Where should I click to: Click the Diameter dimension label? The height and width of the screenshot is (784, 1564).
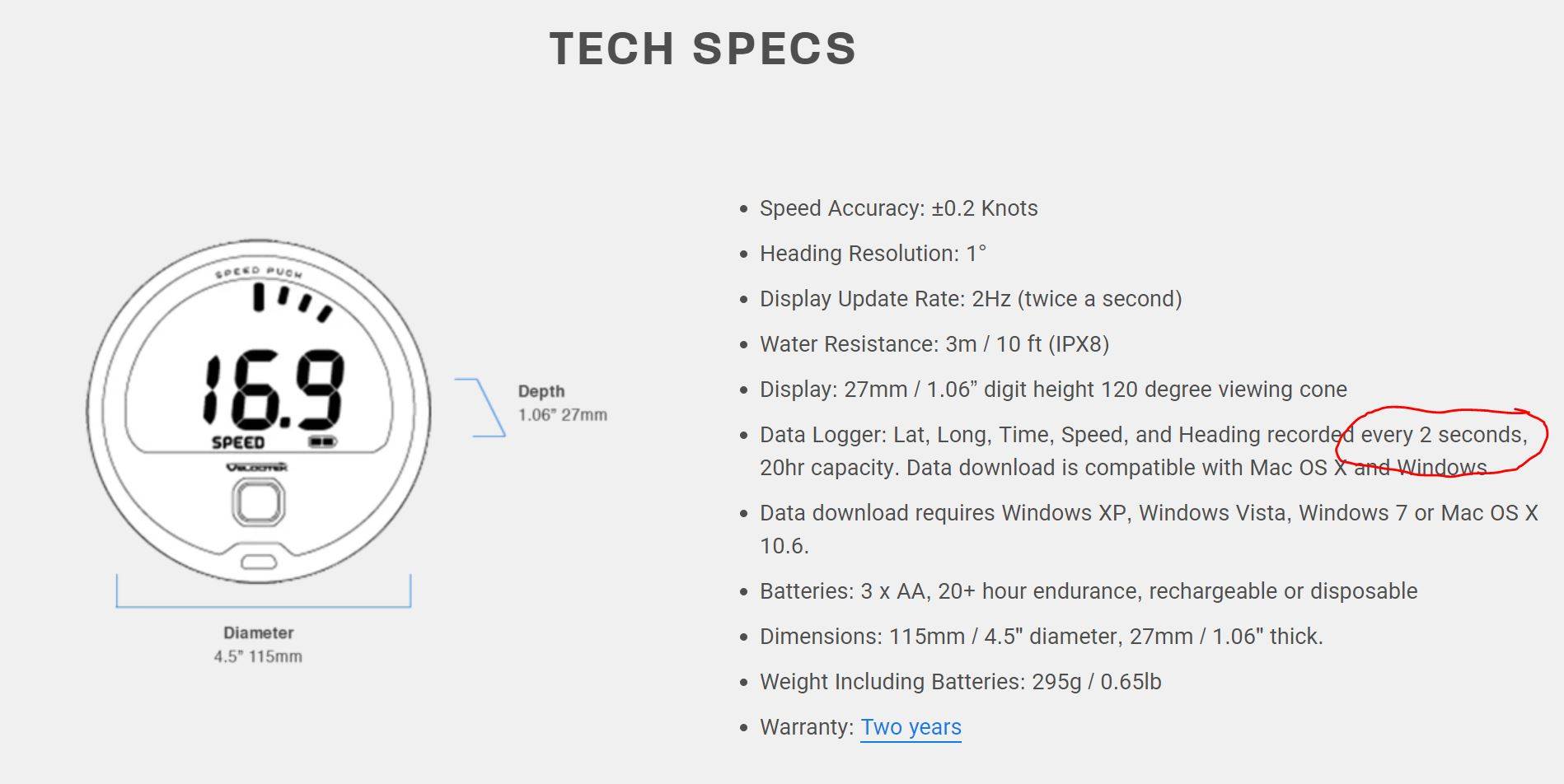pos(259,632)
